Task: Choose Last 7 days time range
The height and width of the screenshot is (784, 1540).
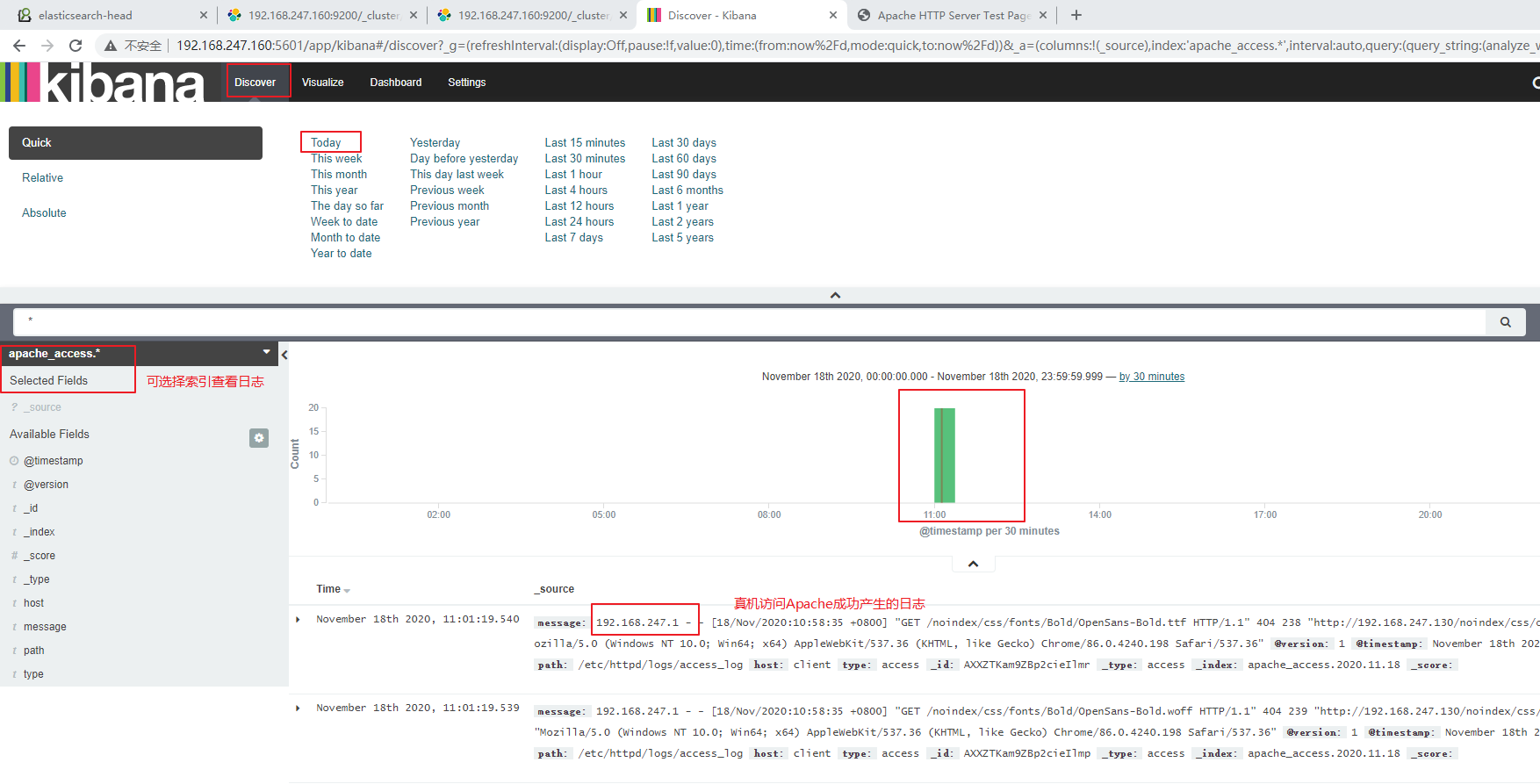Action: (x=573, y=238)
